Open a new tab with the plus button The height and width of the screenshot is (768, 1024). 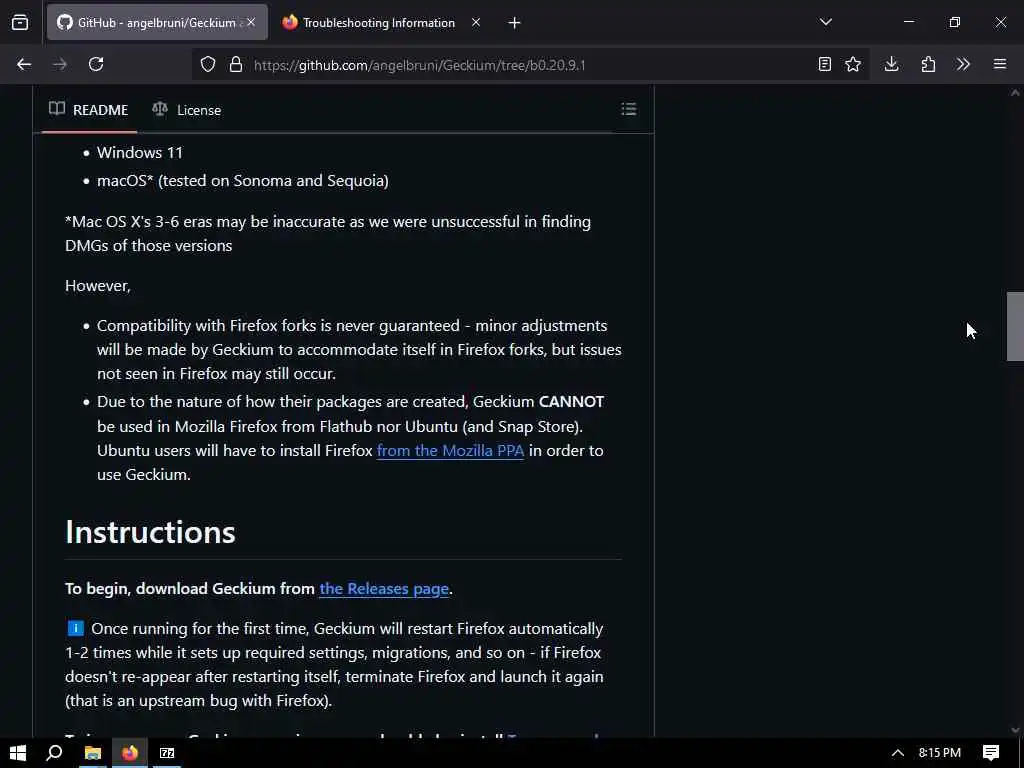pyautogui.click(x=514, y=23)
